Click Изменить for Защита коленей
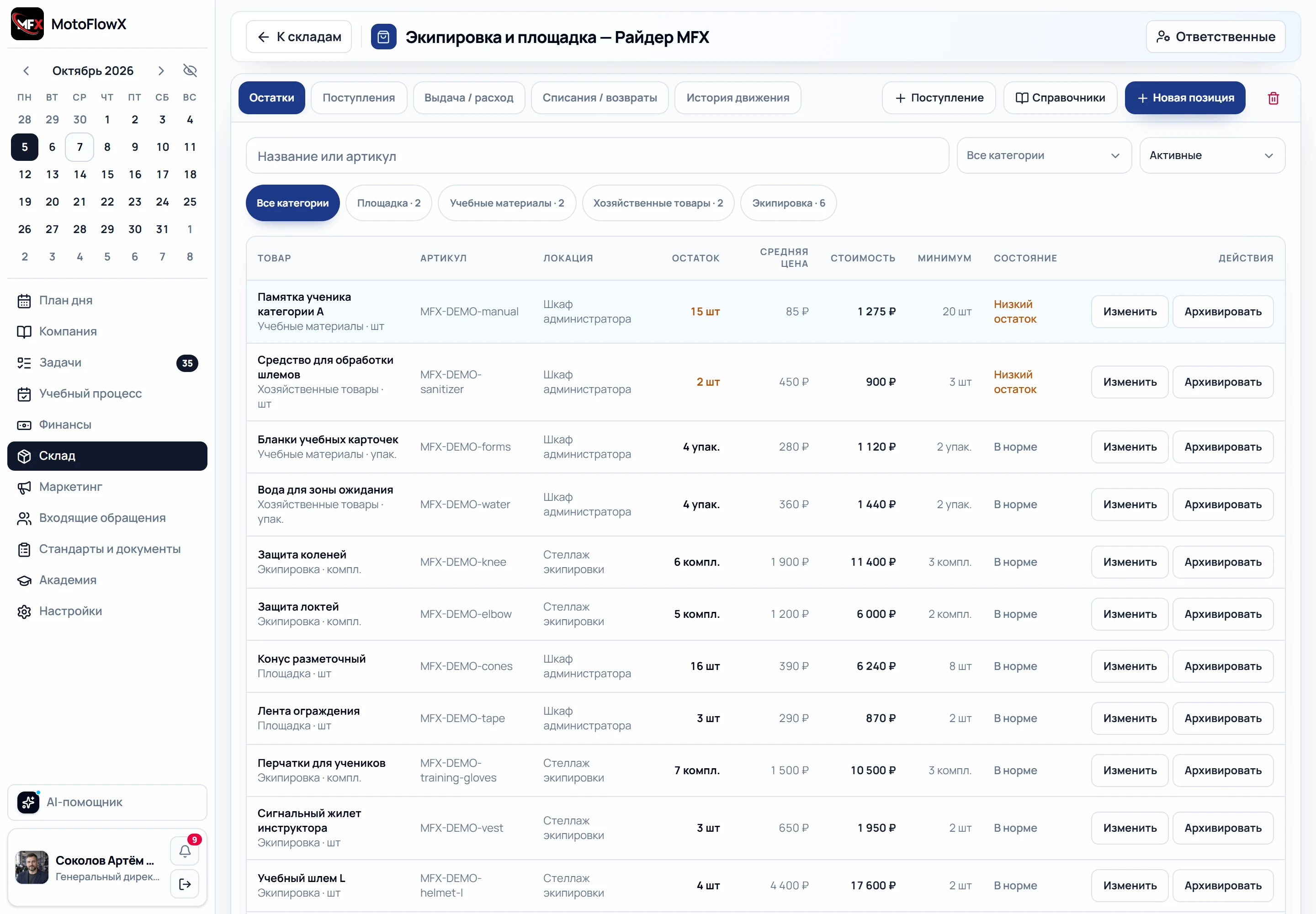Screen dimensions: 1316x914 click(x=1129, y=563)
